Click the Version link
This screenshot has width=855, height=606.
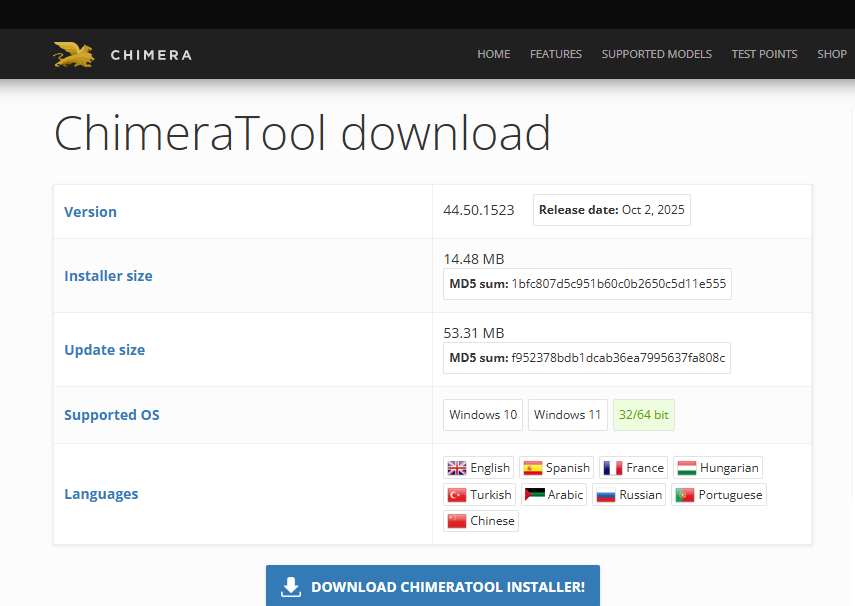pyautogui.click(x=90, y=211)
